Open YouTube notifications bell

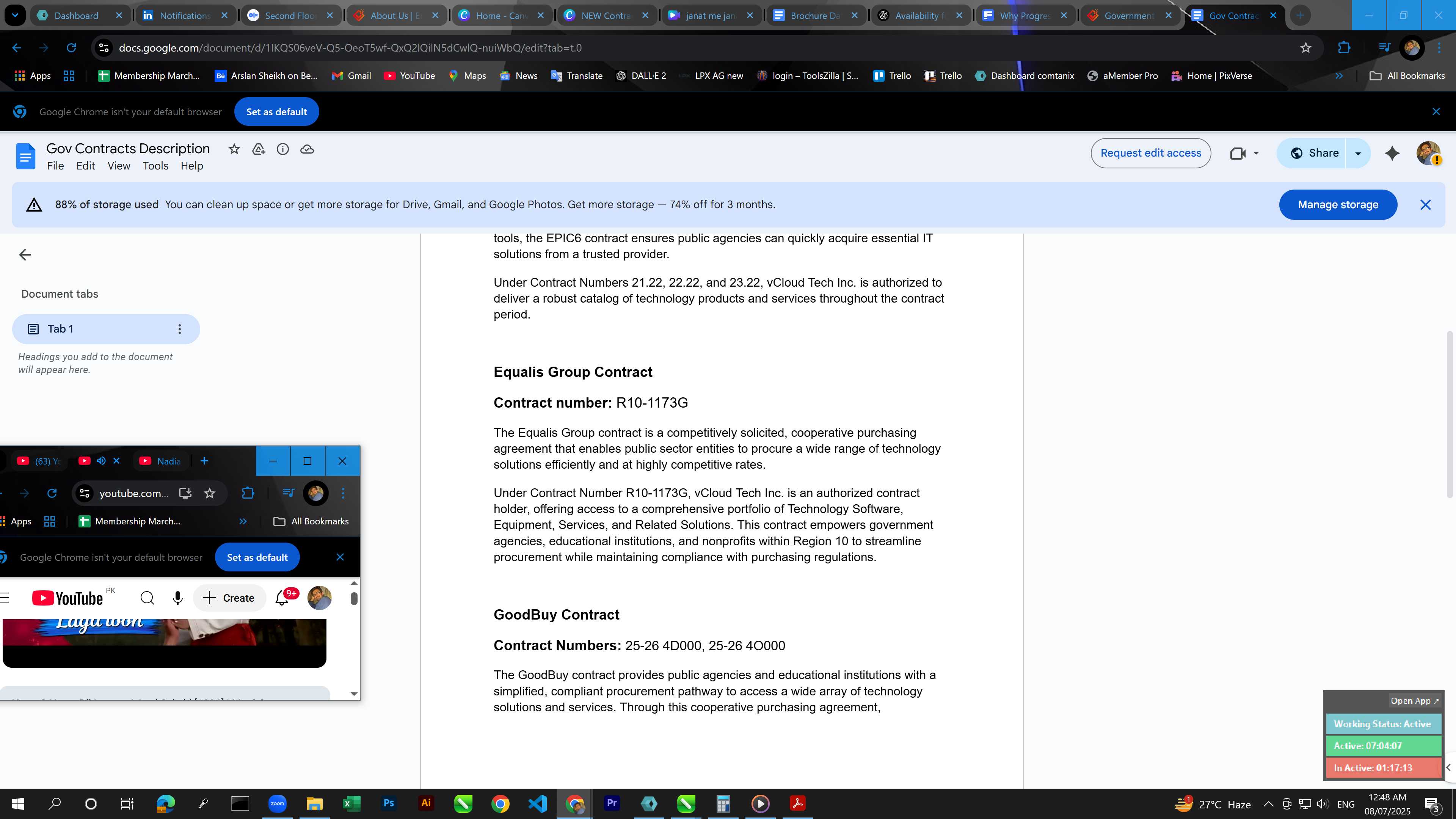(282, 598)
